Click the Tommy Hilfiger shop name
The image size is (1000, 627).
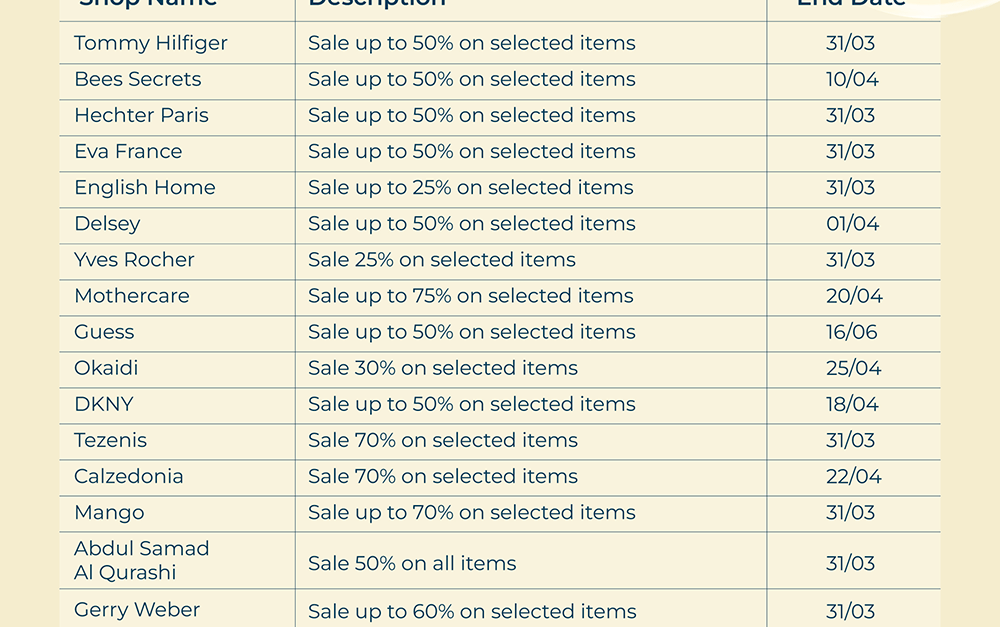[151, 44]
